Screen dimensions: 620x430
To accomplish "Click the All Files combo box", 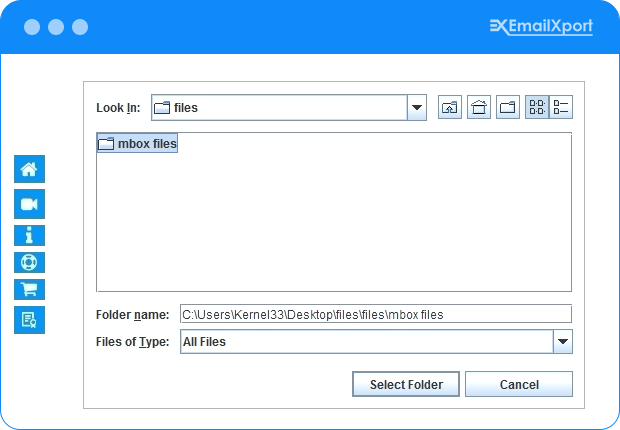I will pyautogui.click(x=365, y=342).
